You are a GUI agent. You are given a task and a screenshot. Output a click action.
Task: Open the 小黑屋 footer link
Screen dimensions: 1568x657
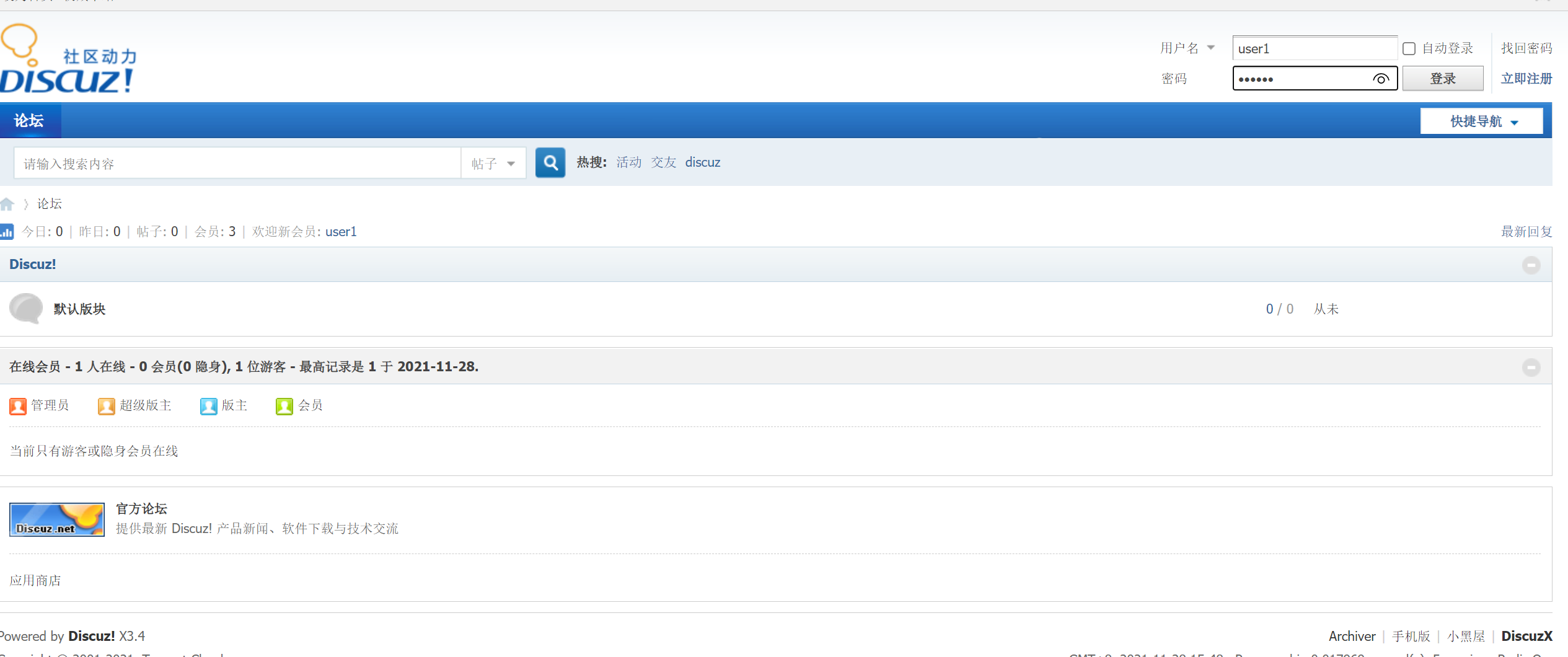click(1466, 637)
